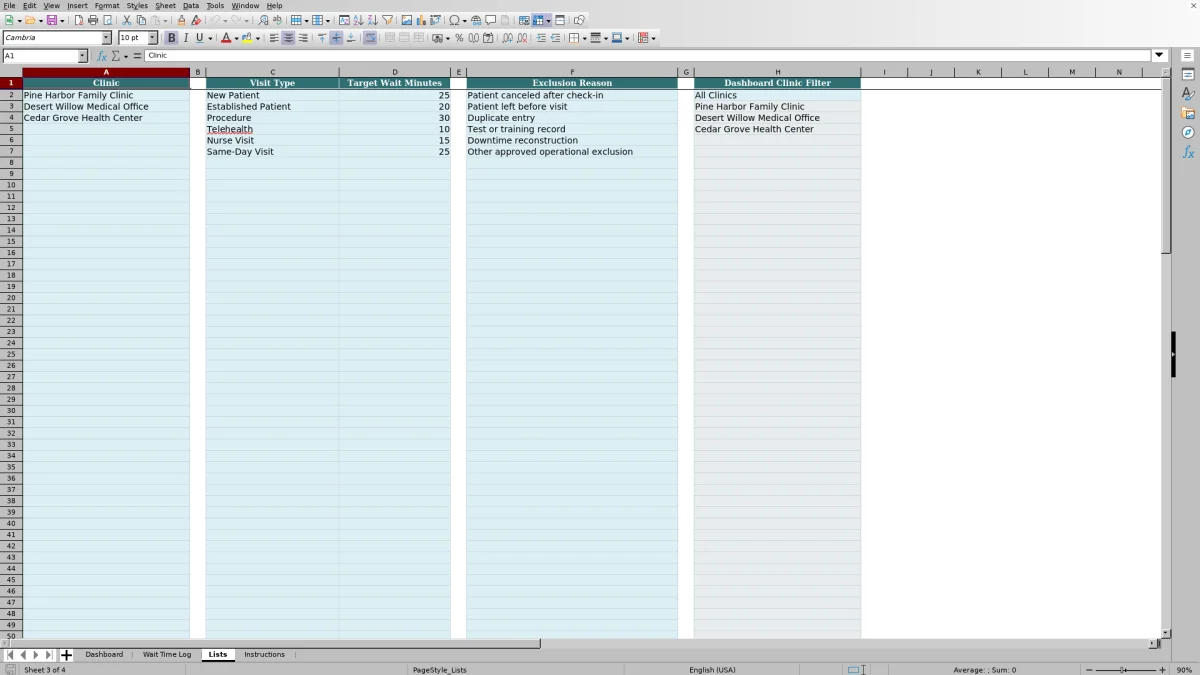Image resolution: width=1200 pixels, height=675 pixels.
Task: Open the Font Name dropdown arrow
Action: point(107,38)
